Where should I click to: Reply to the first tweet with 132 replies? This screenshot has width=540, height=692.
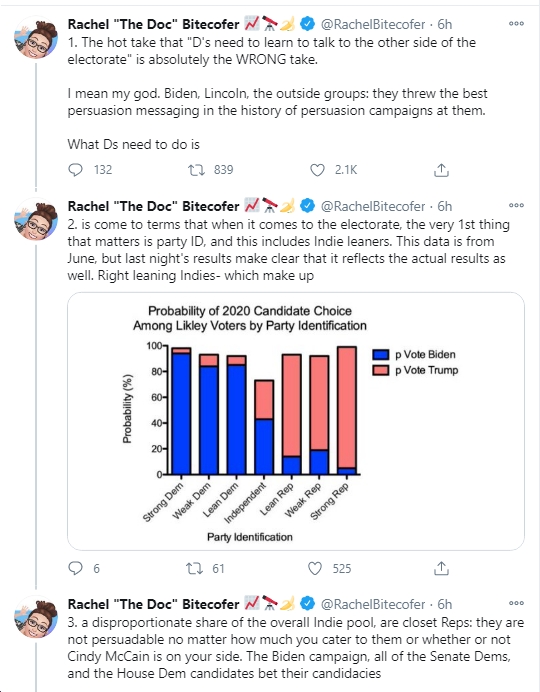(x=75, y=170)
